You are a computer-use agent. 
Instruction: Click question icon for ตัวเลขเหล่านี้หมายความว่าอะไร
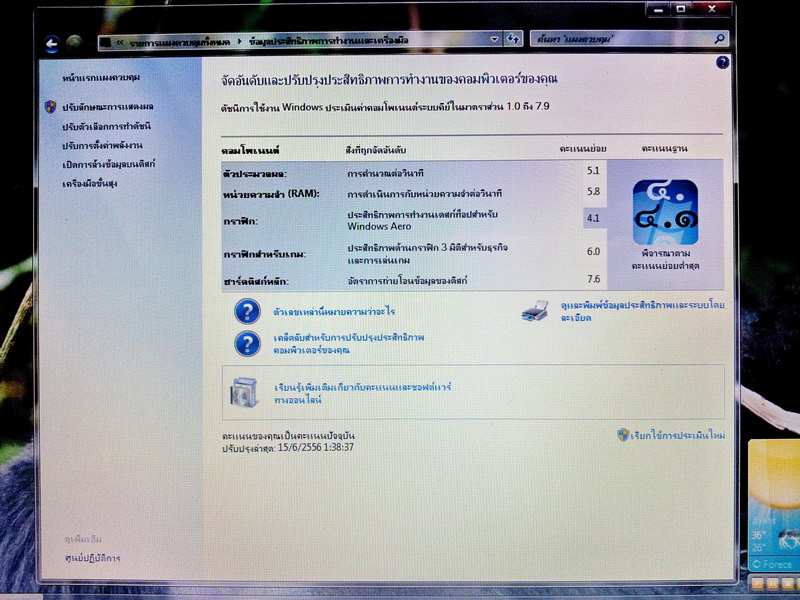click(247, 311)
